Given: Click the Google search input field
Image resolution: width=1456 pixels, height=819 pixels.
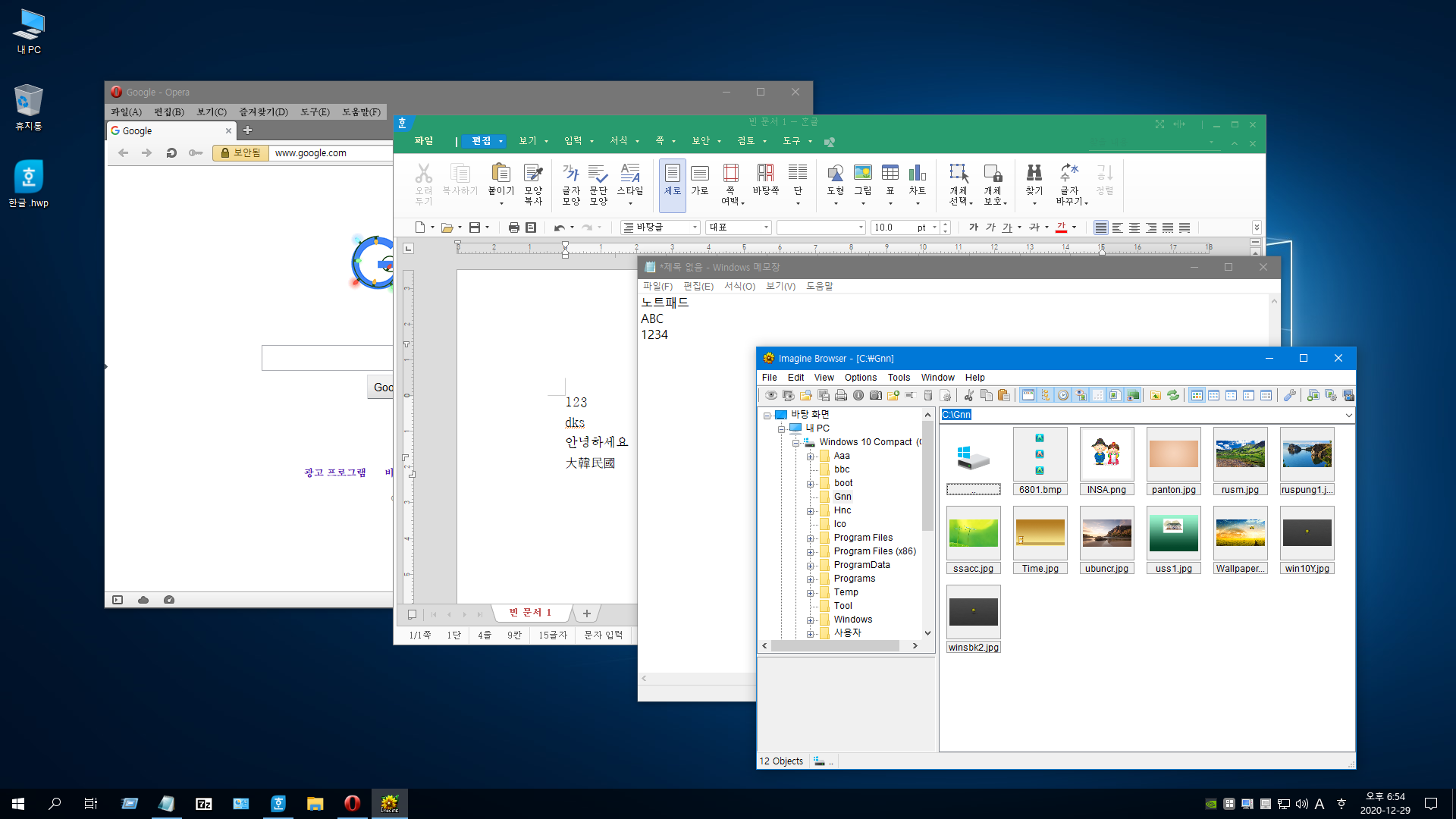Looking at the screenshot, I should pos(327,358).
